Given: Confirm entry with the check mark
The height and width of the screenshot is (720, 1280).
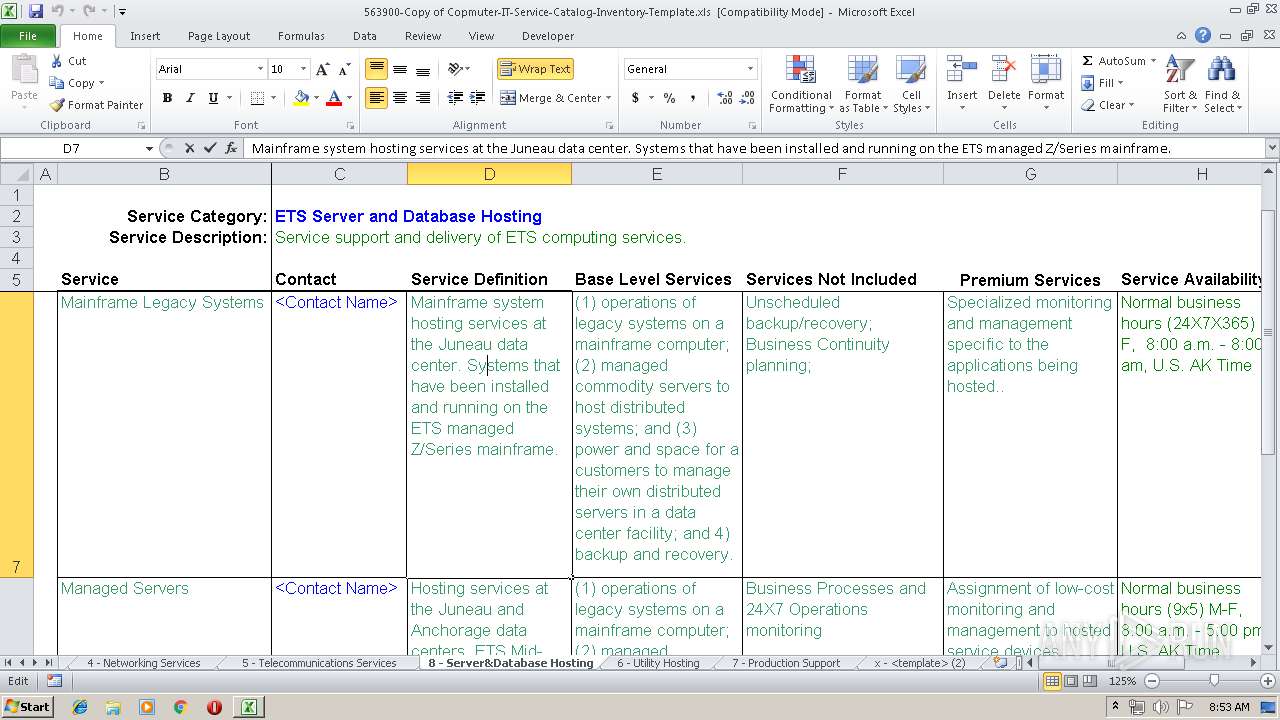Looking at the screenshot, I should pos(210,148).
